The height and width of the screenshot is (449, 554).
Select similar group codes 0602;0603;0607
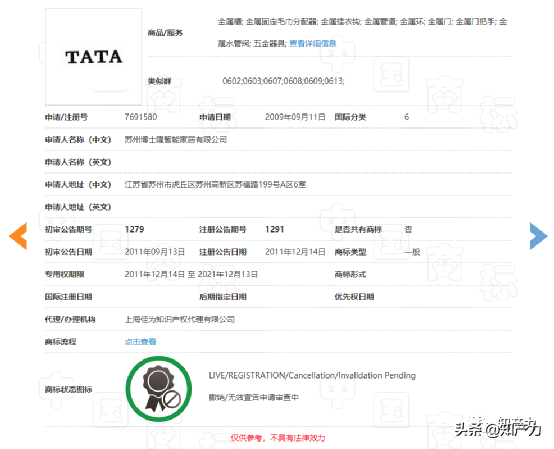283,81
